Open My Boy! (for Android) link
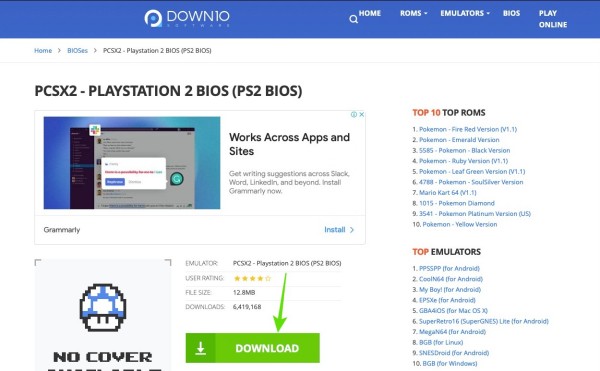Image resolution: width=600 pixels, height=371 pixels. [450, 290]
